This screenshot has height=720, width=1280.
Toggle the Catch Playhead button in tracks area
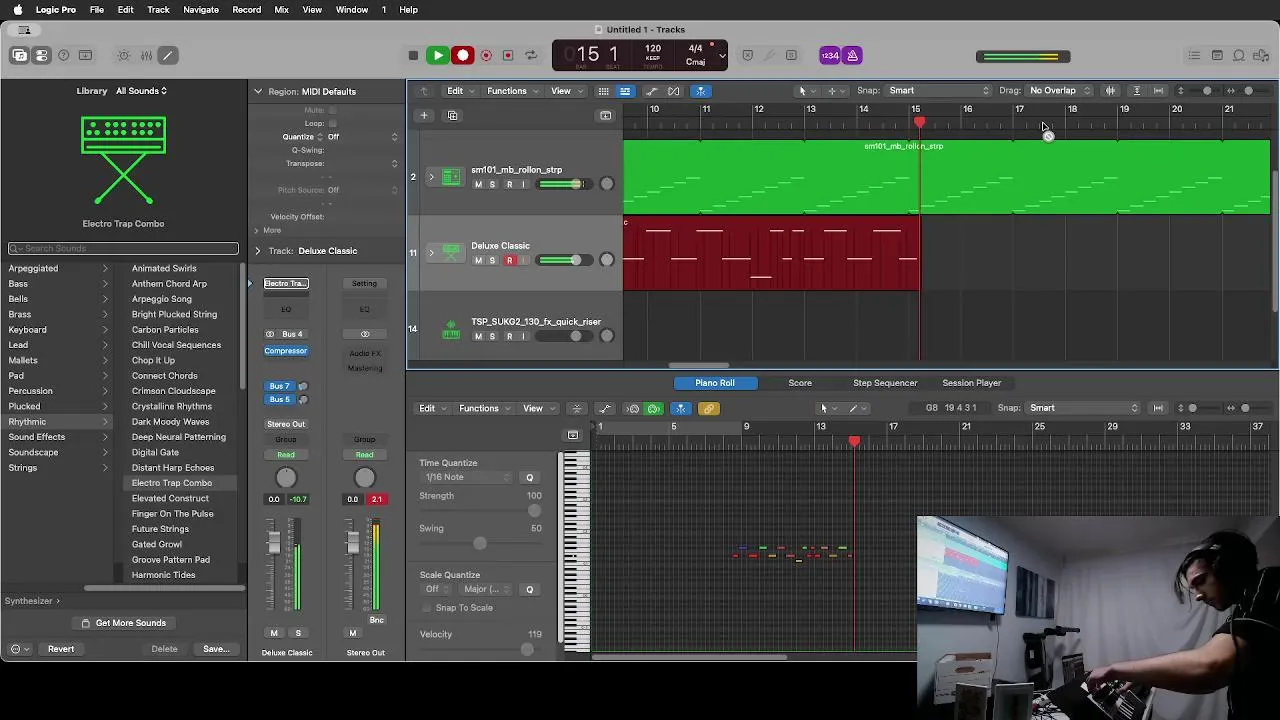tap(701, 91)
